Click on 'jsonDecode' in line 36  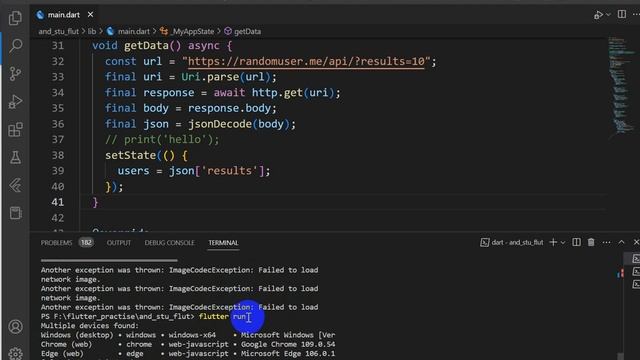[220, 124]
